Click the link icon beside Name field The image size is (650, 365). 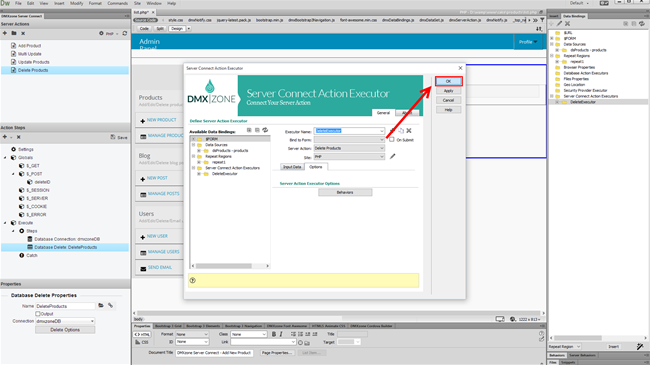pyautogui.click(x=110, y=306)
